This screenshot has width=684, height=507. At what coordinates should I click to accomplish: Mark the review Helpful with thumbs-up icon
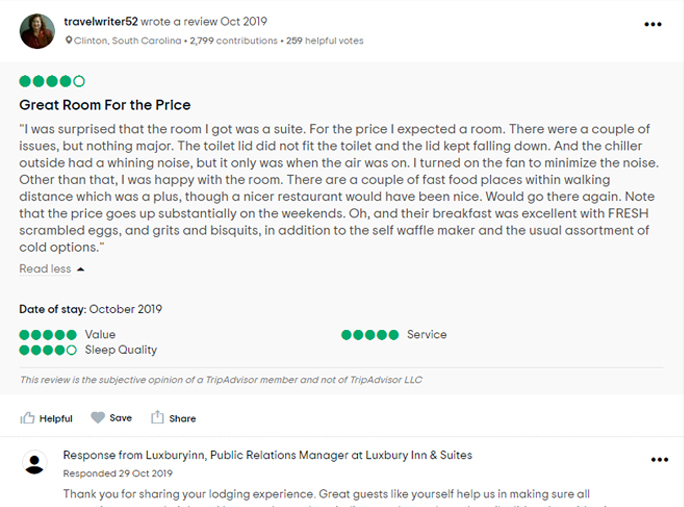28,418
